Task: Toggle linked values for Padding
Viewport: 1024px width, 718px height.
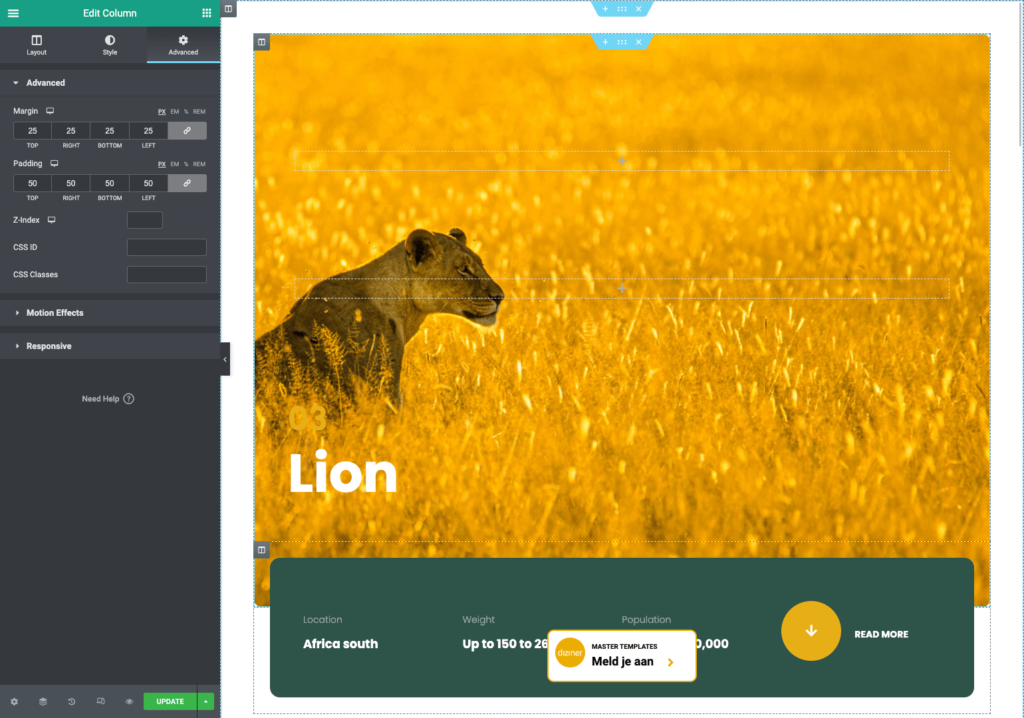Action: click(187, 183)
